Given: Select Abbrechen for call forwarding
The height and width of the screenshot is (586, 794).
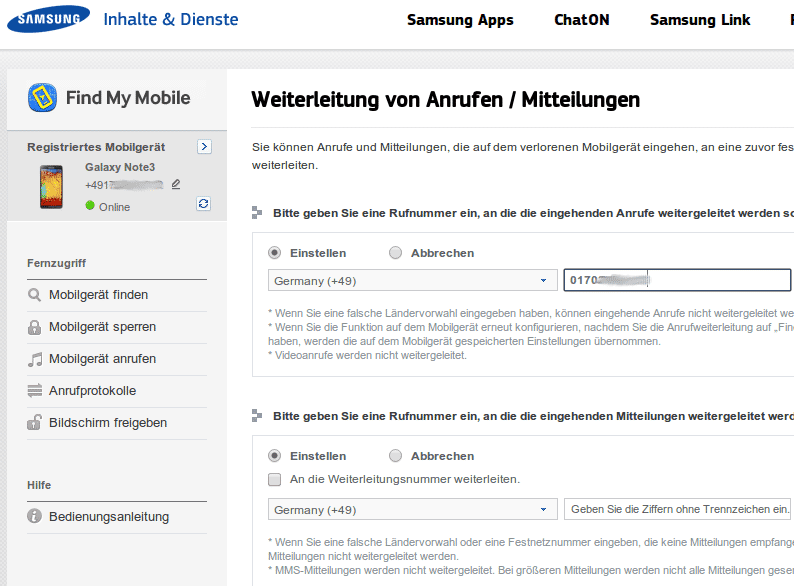Looking at the screenshot, I should (395, 253).
